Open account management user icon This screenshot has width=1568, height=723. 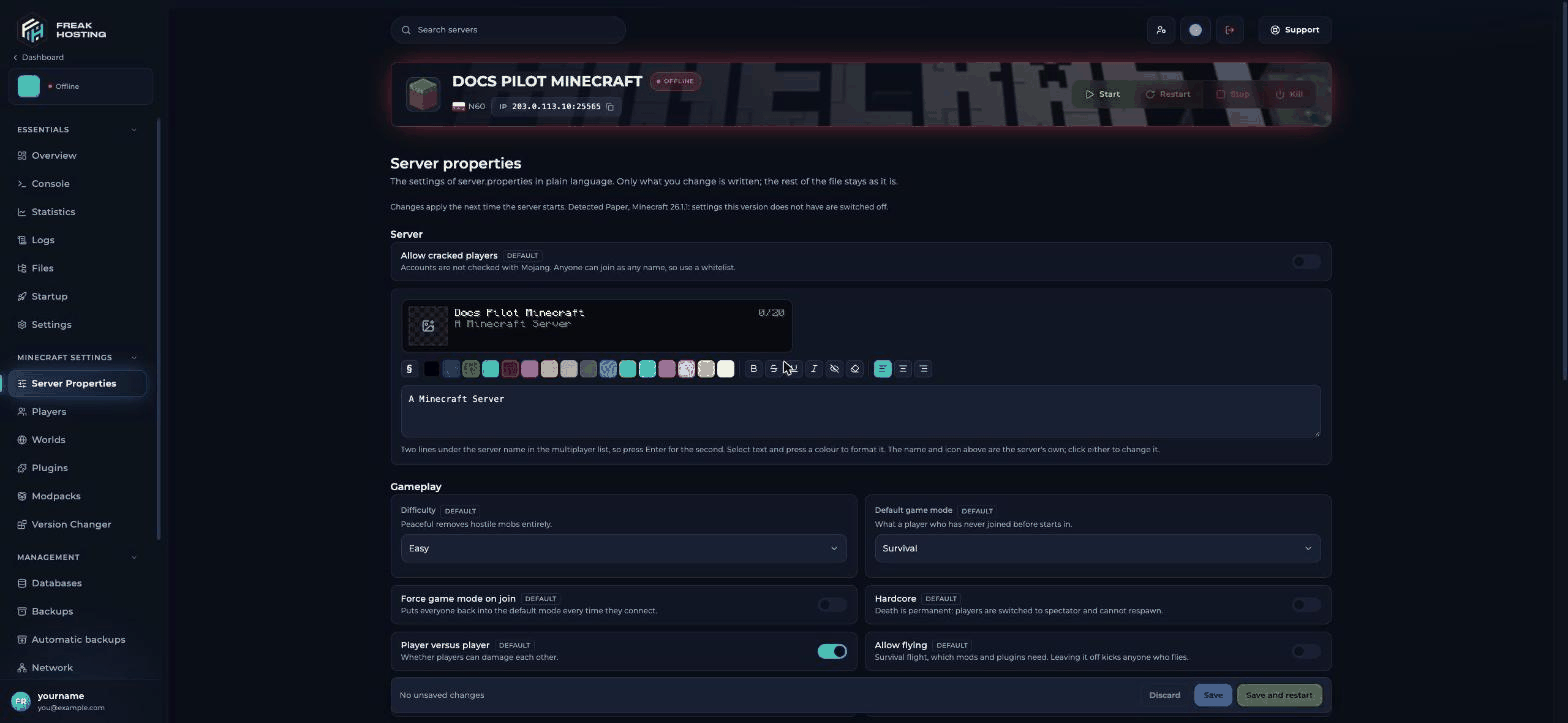1161,30
